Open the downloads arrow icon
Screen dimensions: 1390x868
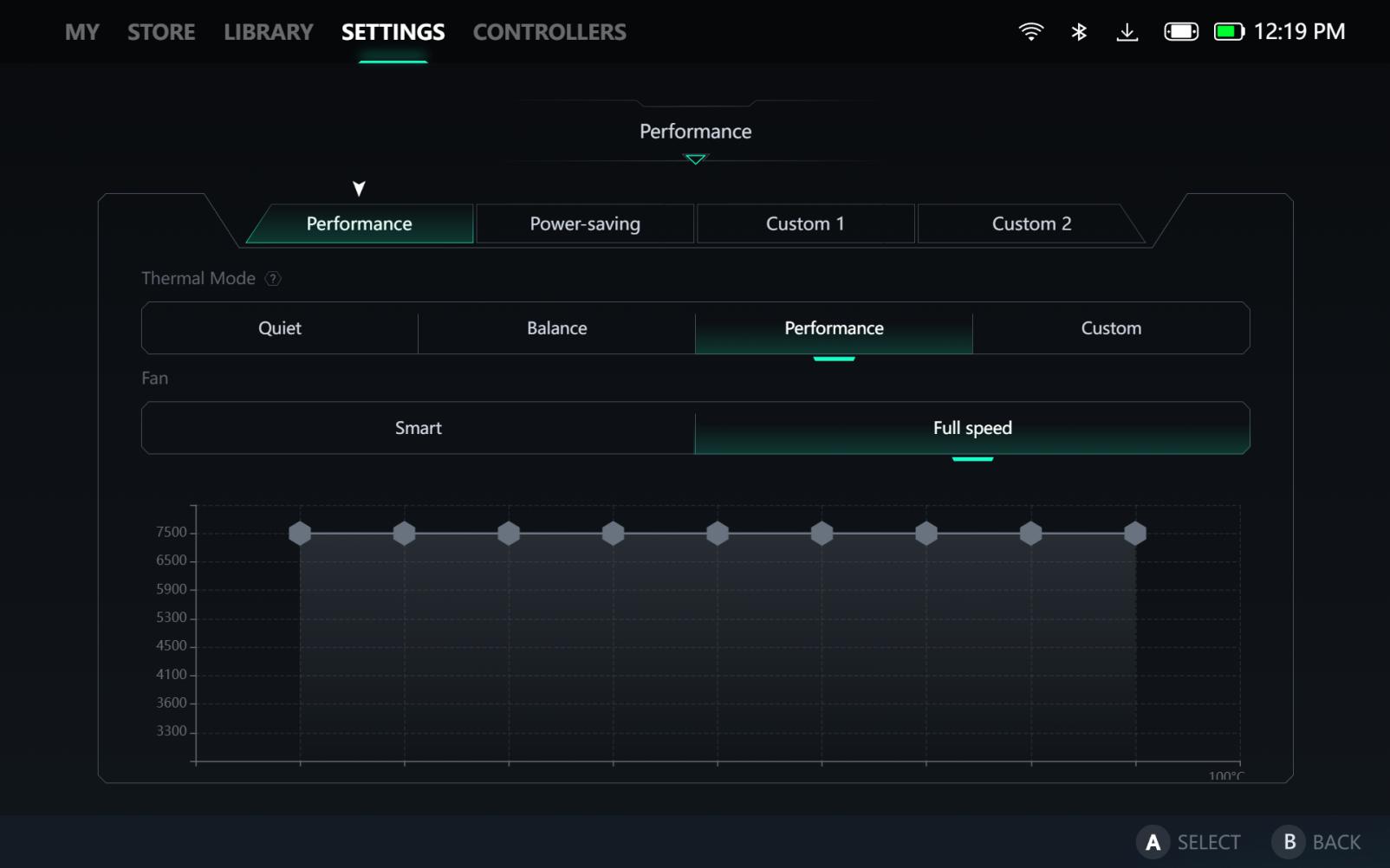pyautogui.click(x=1127, y=32)
